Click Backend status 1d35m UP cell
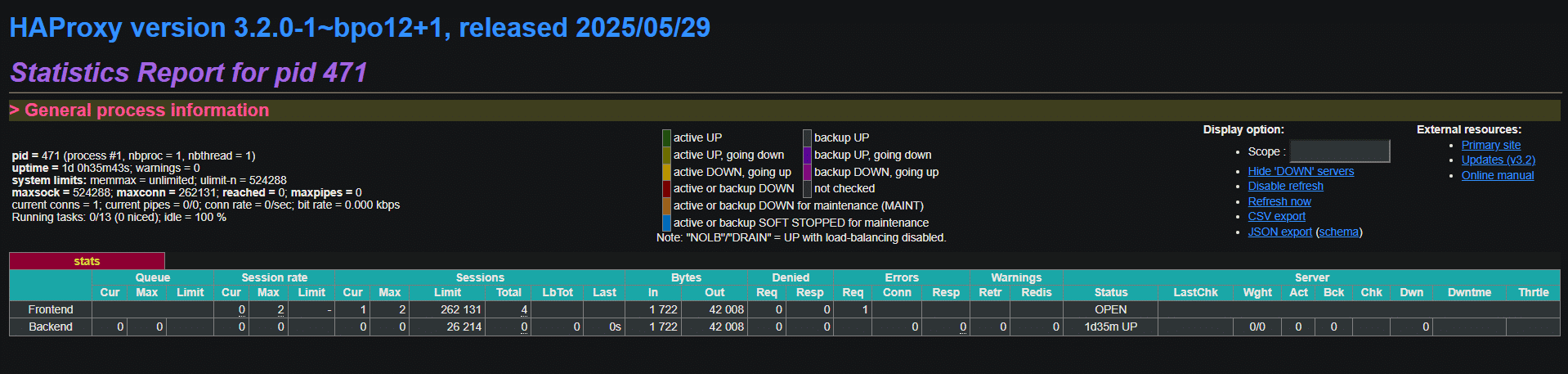Screen dimensions: 1568x374 click(1110, 327)
